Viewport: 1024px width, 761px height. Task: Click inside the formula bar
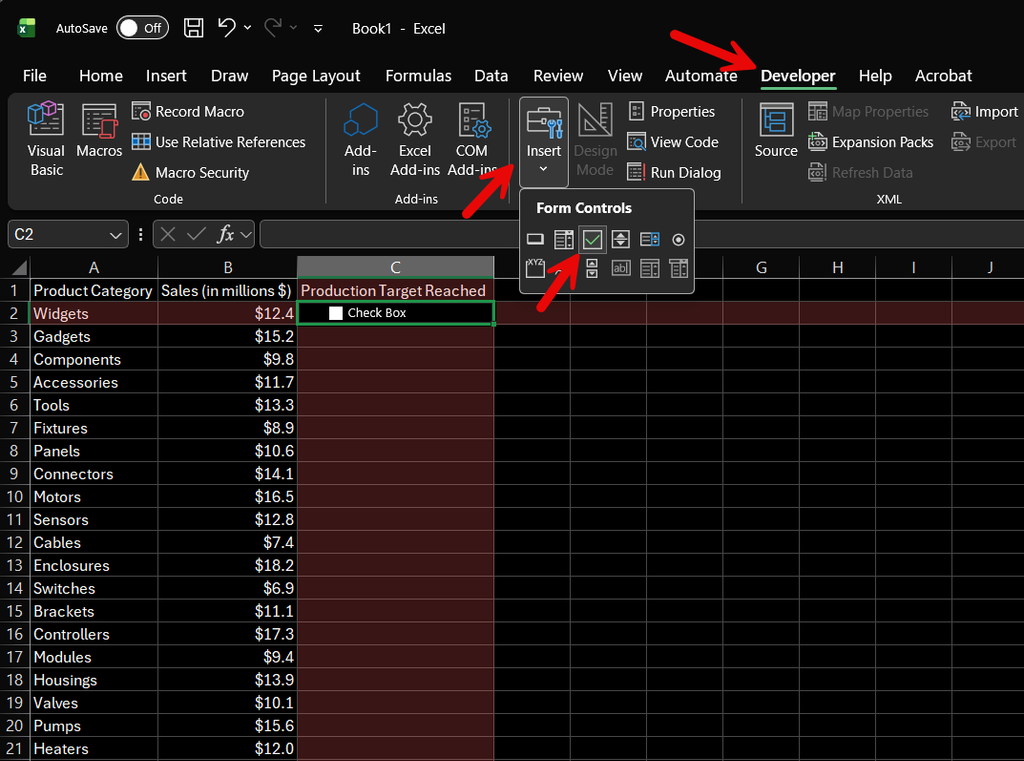(x=391, y=235)
